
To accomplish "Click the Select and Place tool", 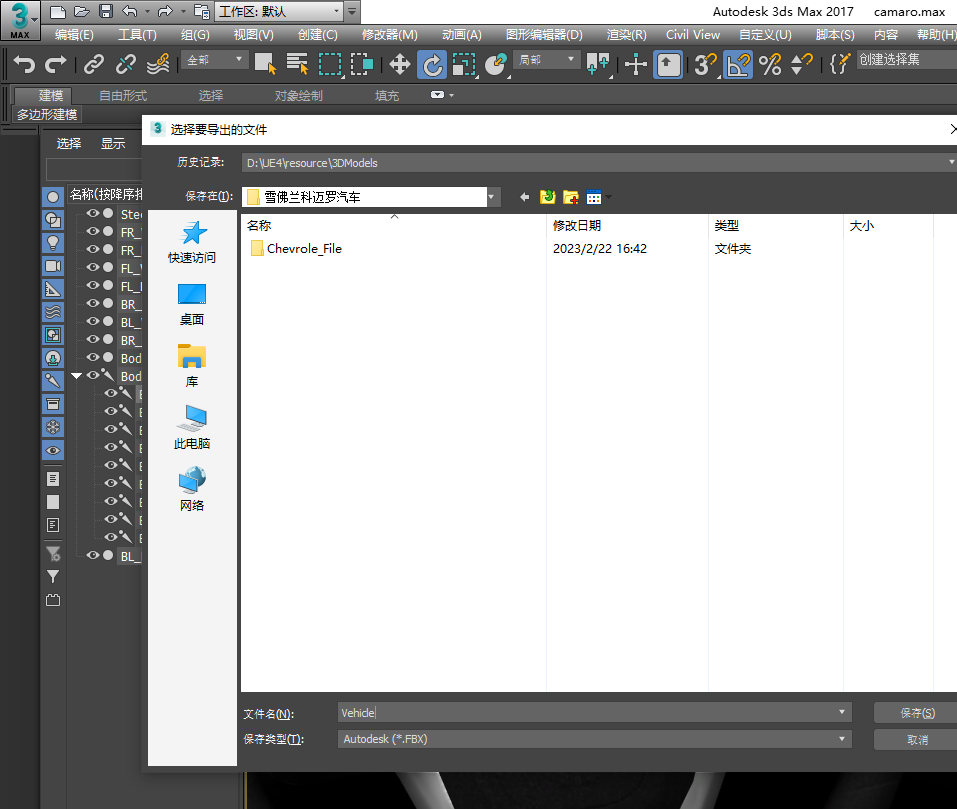I will click(496, 64).
